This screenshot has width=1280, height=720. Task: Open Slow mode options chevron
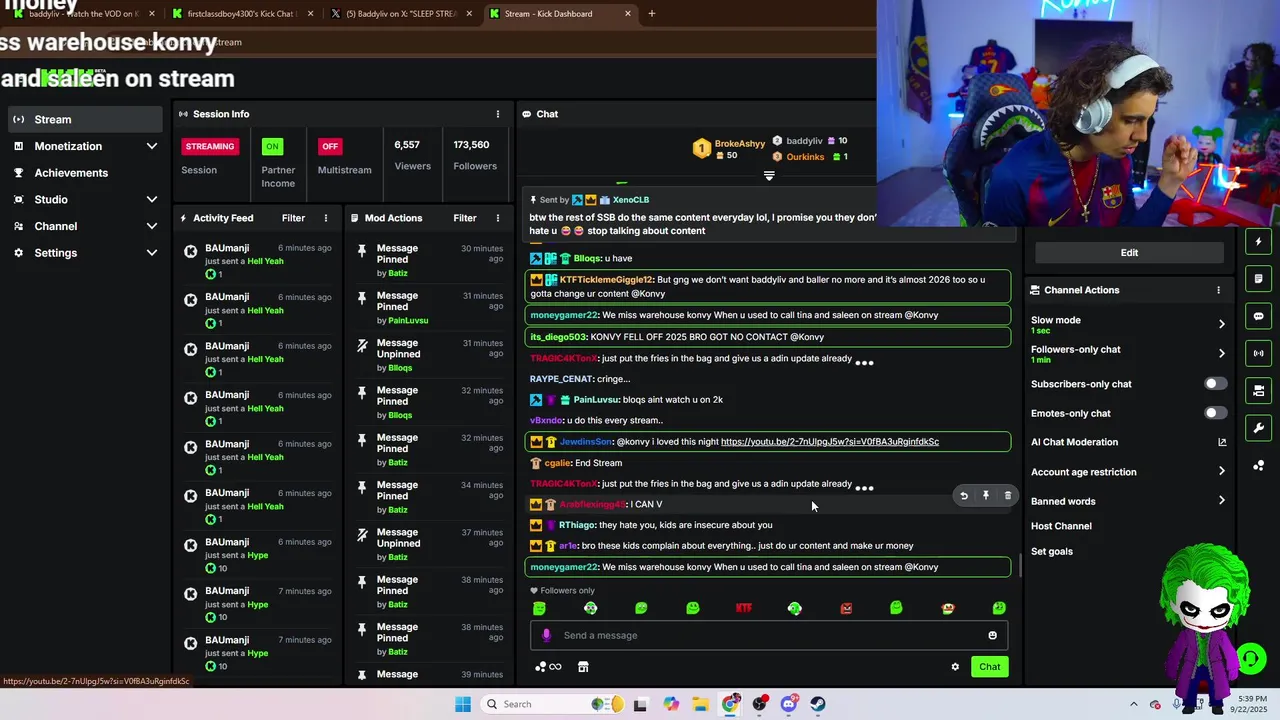[x=1221, y=324]
